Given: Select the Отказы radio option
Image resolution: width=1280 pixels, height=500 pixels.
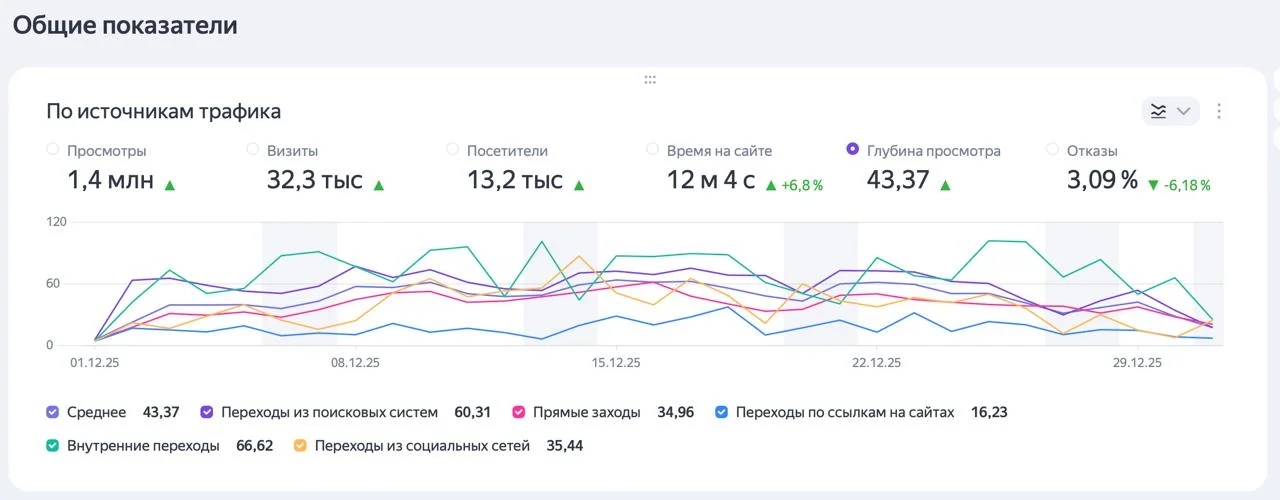Looking at the screenshot, I should click(x=1052, y=150).
